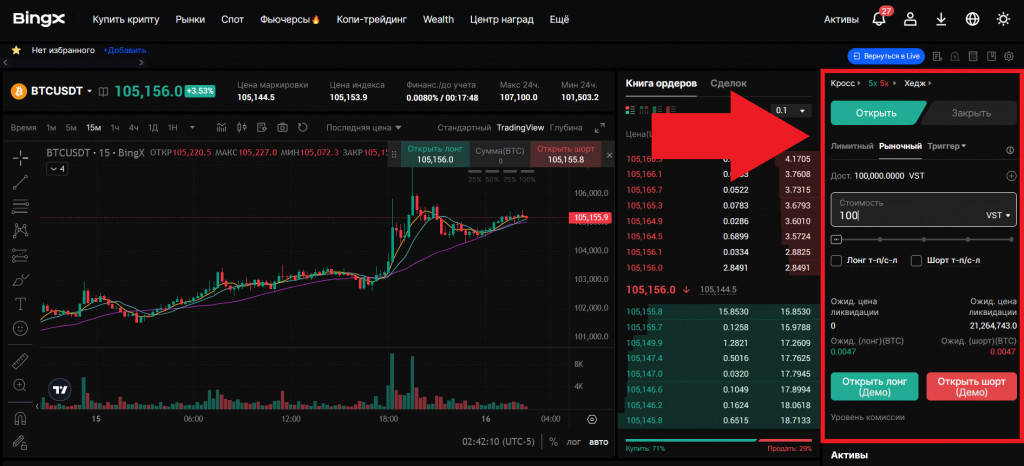Open the chart indicators icon
The width and height of the screenshot is (1024, 466).
[x=221, y=127]
